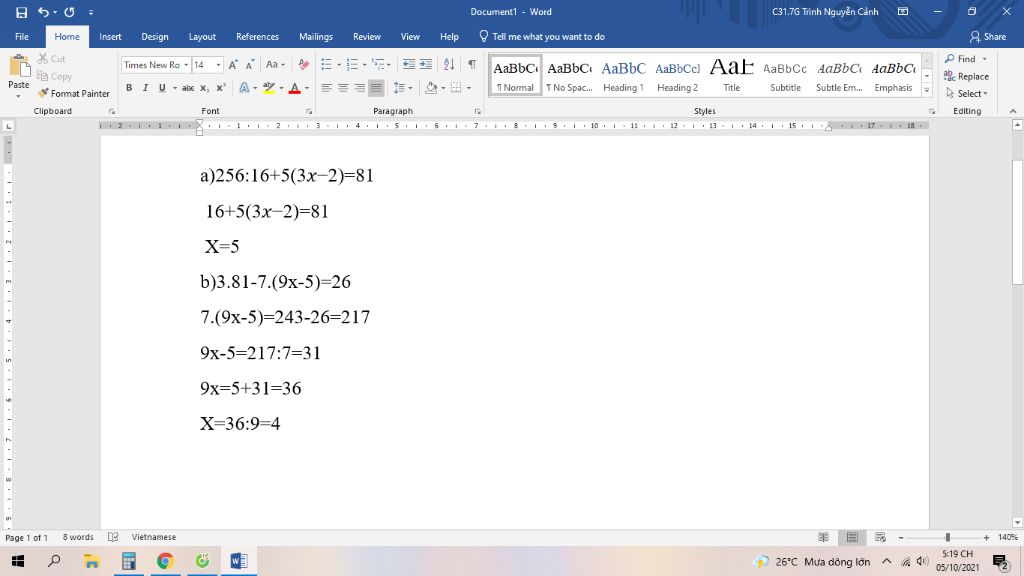Open font color dropdown arrow
1024x576 pixels.
click(307, 88)
